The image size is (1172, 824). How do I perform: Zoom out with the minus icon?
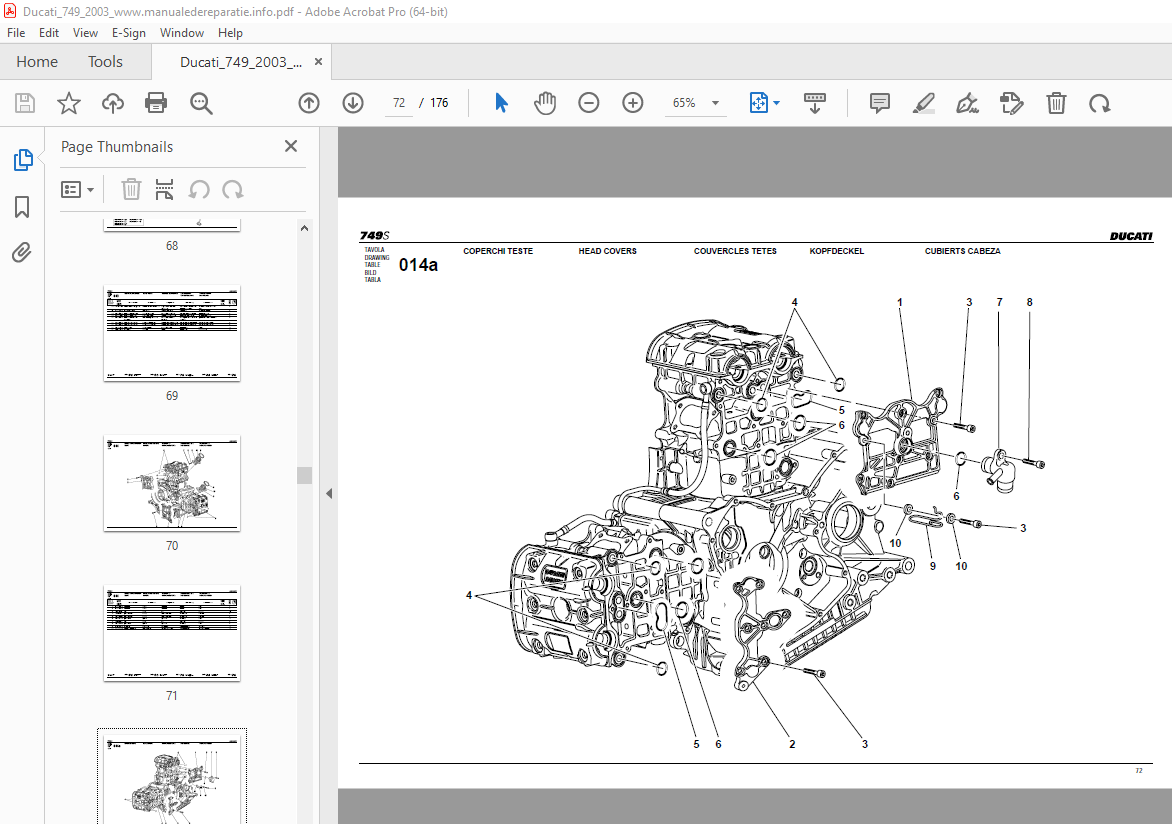pyautogui.click(x=589, y=103)
